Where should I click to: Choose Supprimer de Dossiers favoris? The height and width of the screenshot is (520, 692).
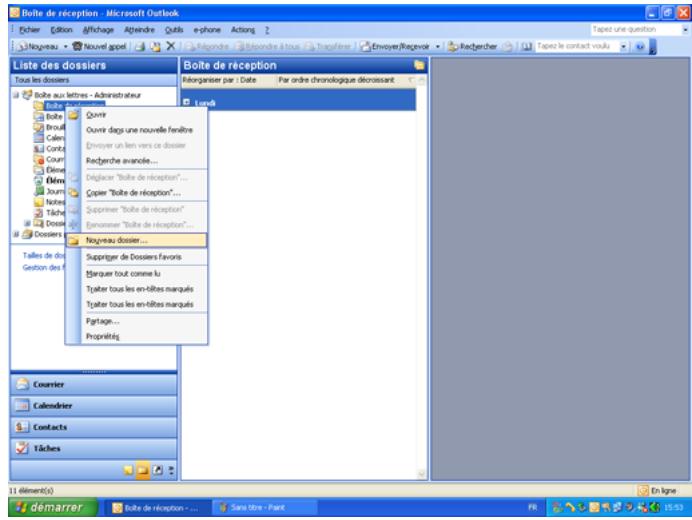pyautogui.click(x=136, y=257)
